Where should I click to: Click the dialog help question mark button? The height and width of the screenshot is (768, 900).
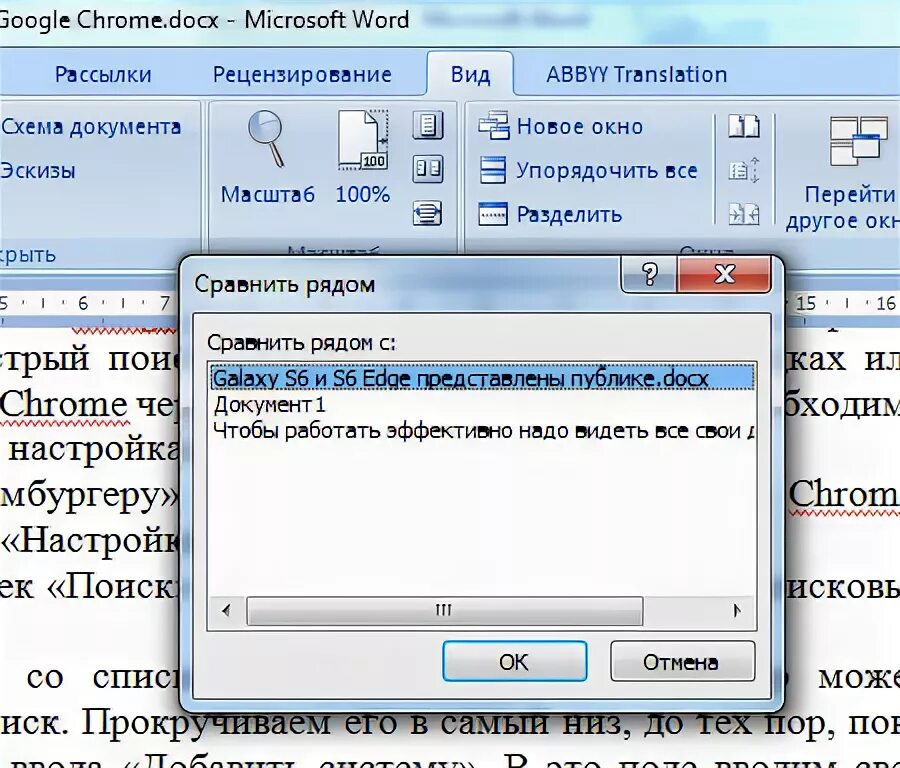click(649, 274)
